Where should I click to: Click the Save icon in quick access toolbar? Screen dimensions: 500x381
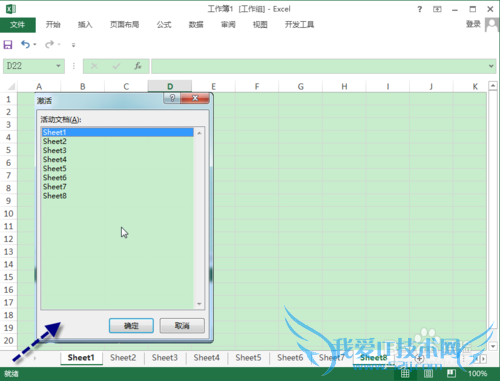pos(8,44)
